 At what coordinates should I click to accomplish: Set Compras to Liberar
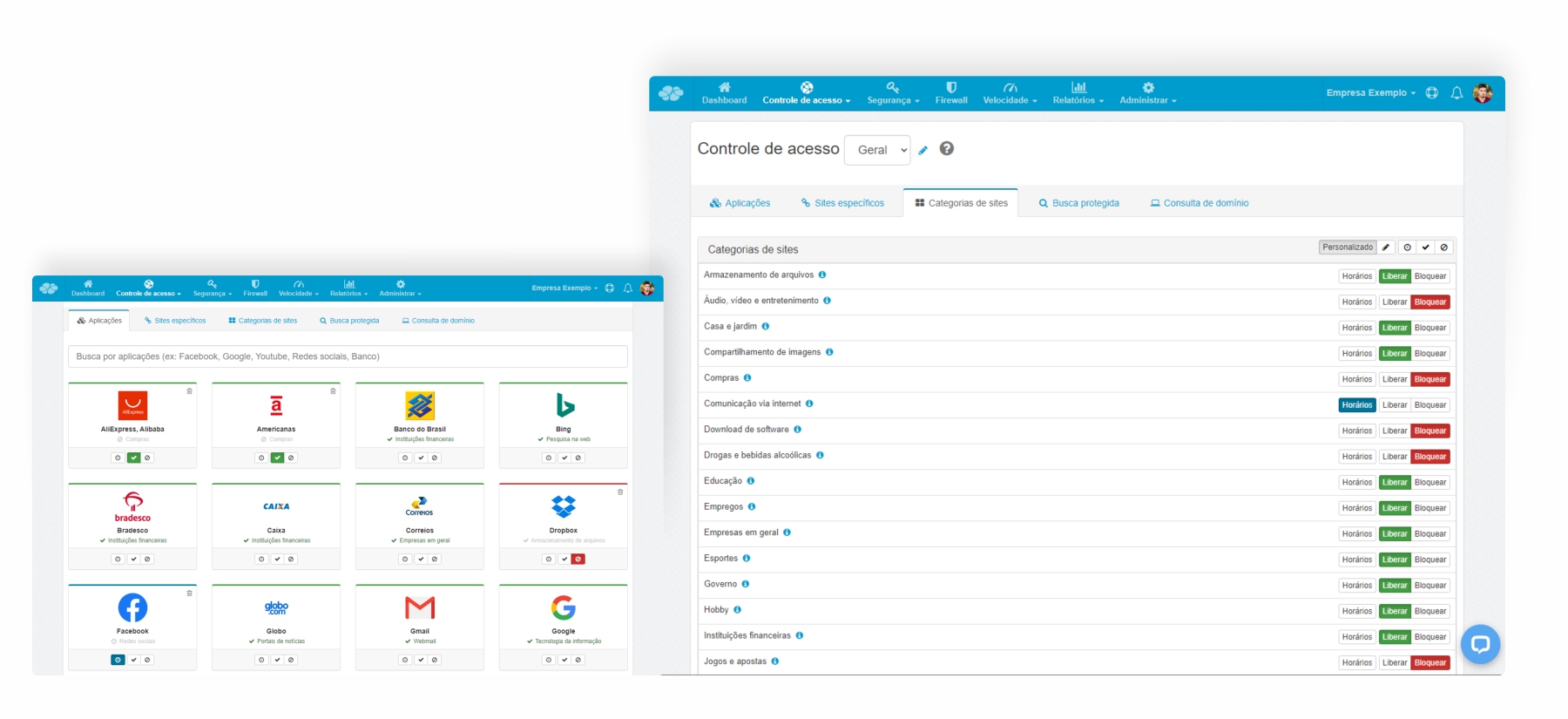pos(1395,380)
